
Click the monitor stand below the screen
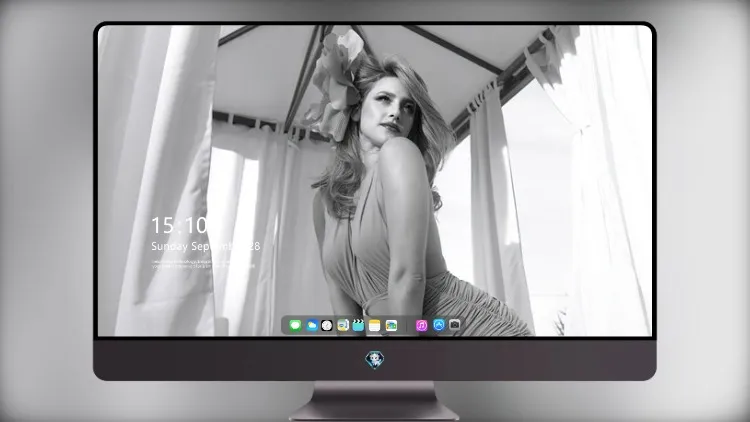[x=375, y=401]
